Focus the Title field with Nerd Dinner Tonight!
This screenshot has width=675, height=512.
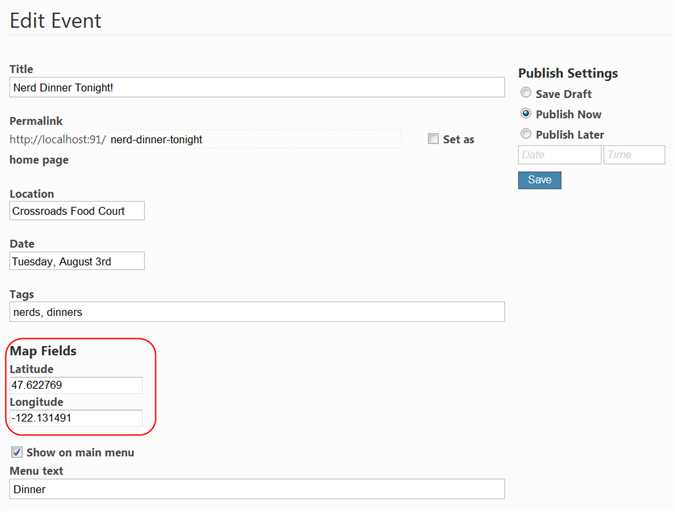click(x=257, y=87)
